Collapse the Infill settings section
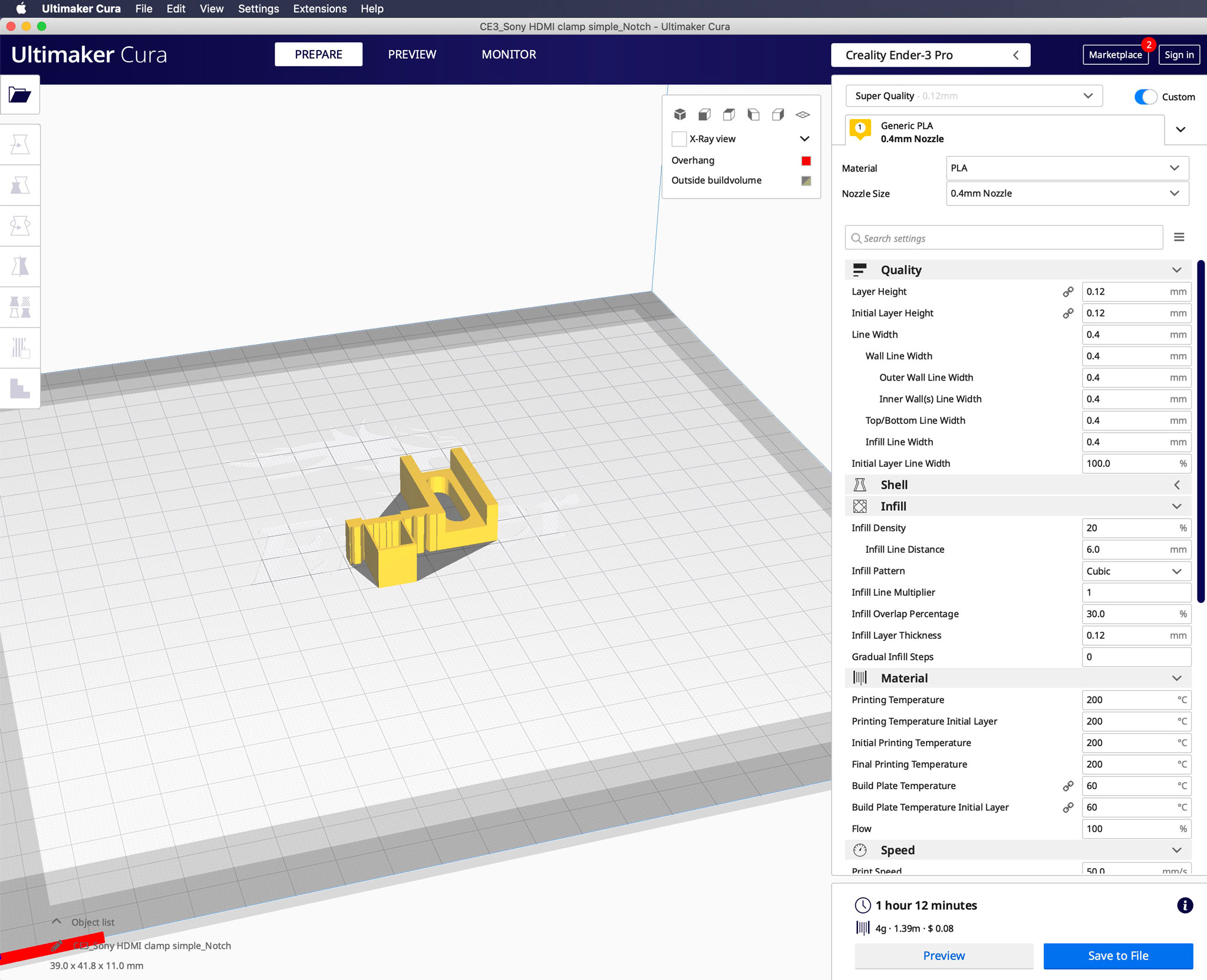 click(x=1018, y=506)
